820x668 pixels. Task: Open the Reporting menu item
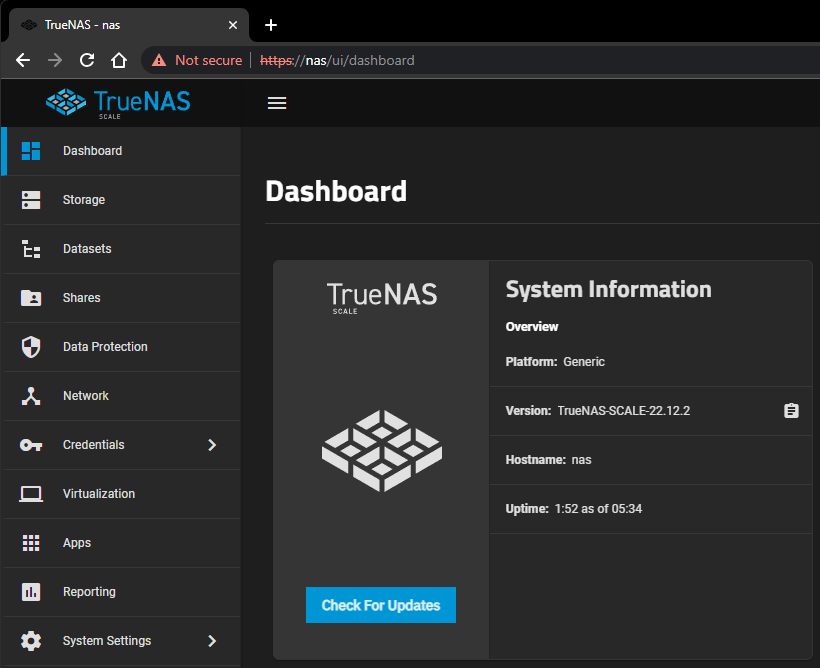coord(121,592)
